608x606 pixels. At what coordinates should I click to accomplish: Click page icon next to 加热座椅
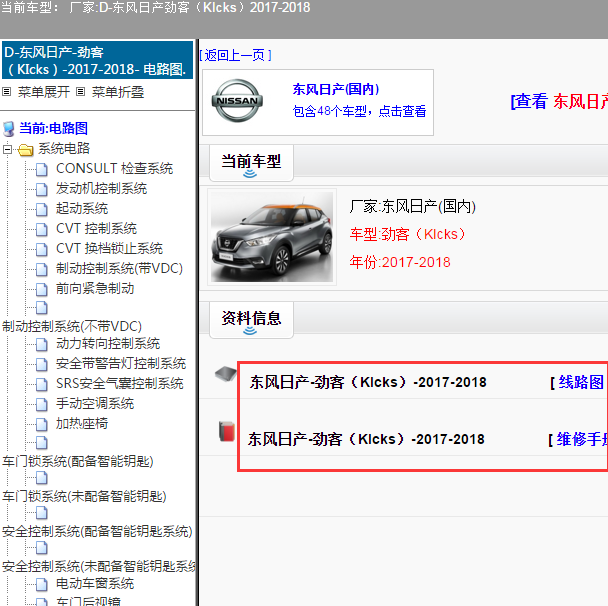41,424
